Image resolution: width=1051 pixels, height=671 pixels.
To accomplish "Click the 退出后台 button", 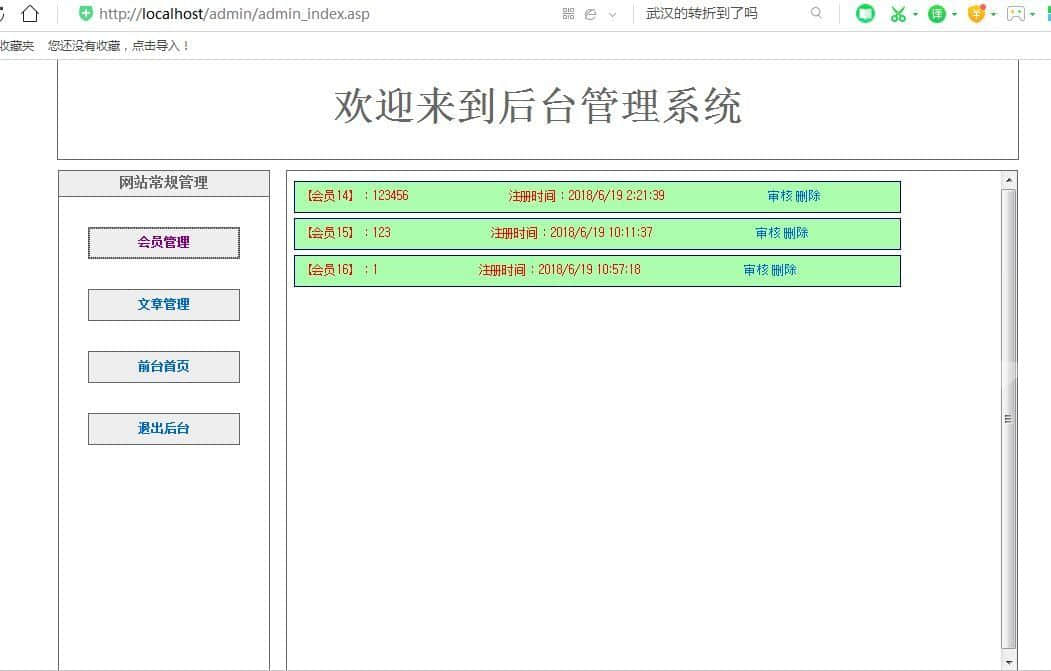I will 164,429.
